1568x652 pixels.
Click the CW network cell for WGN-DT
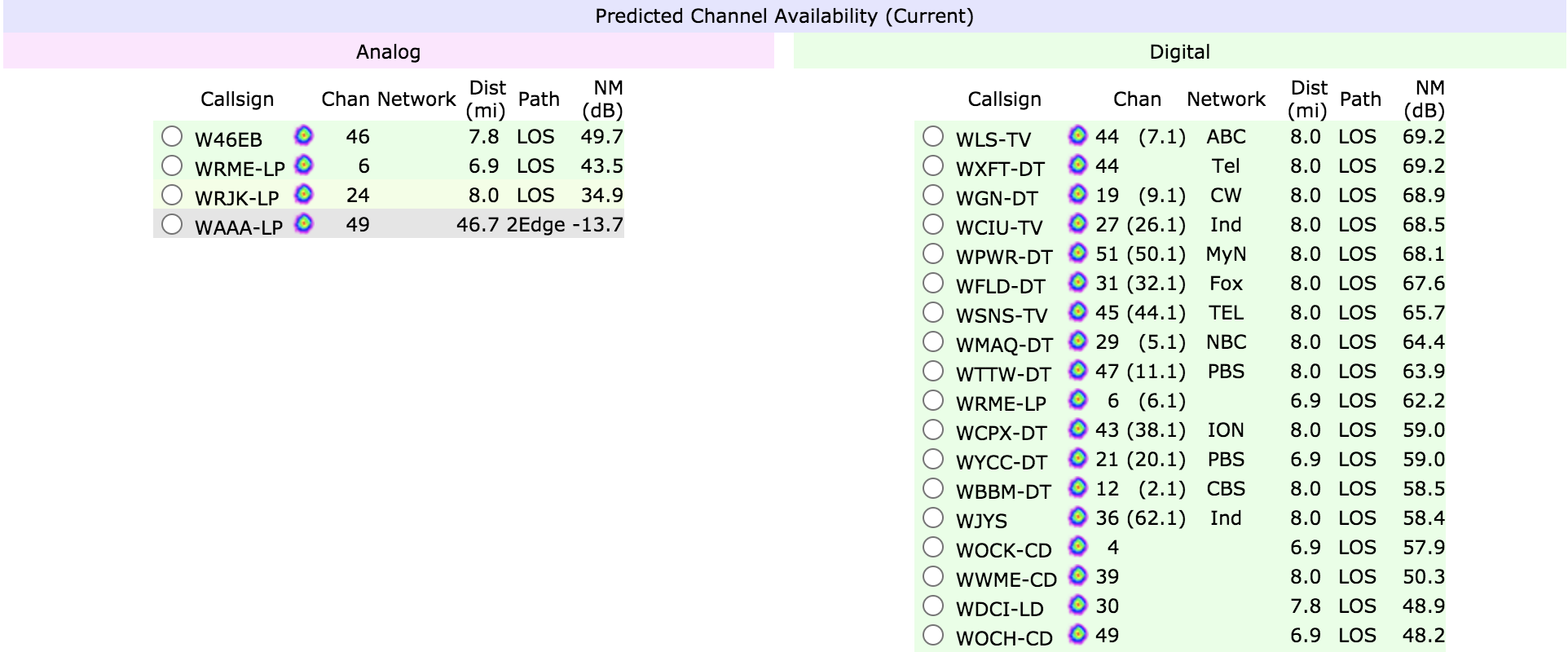[1226, 195]
